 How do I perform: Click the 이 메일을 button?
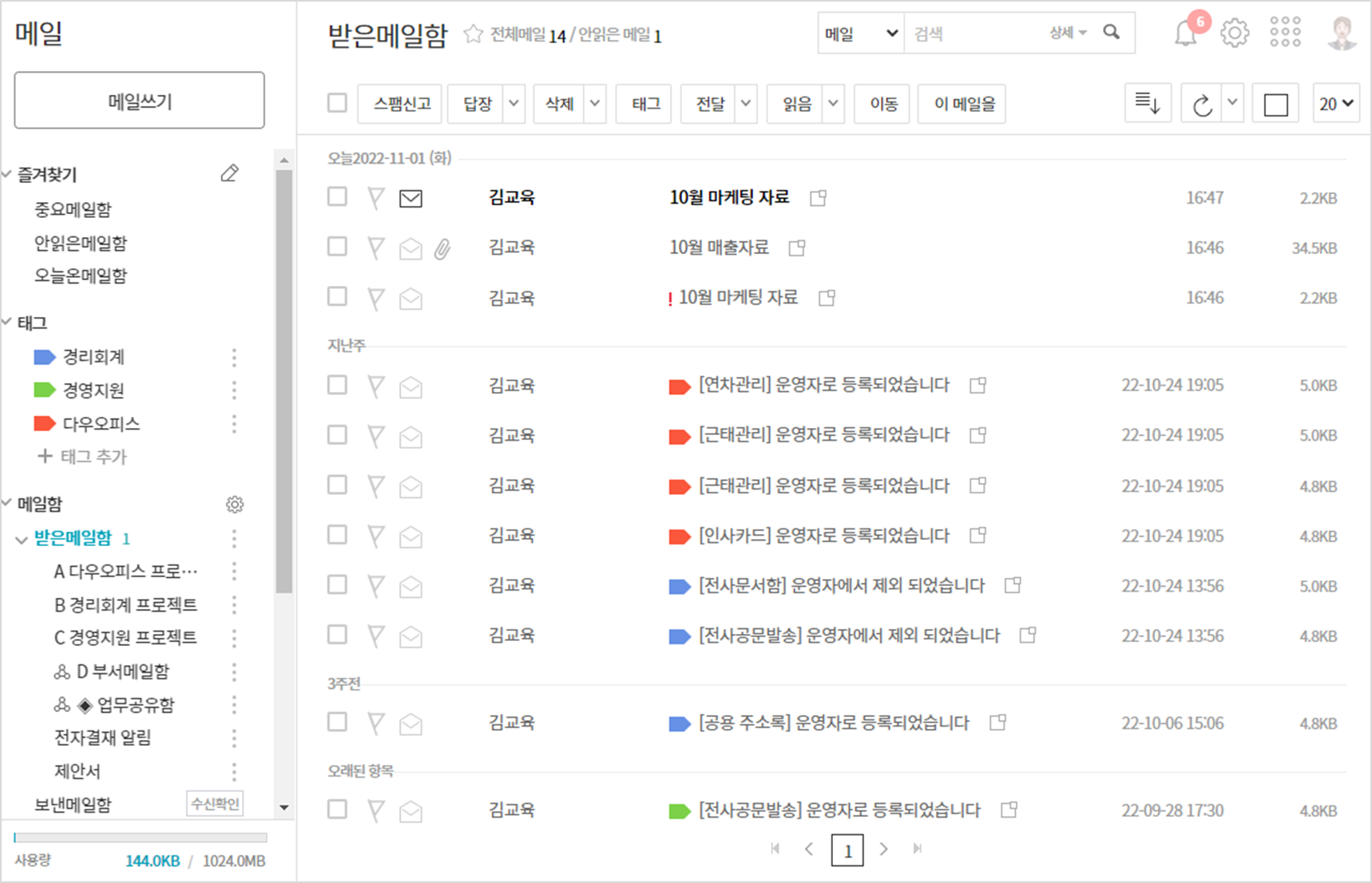(x=962, y=104)
